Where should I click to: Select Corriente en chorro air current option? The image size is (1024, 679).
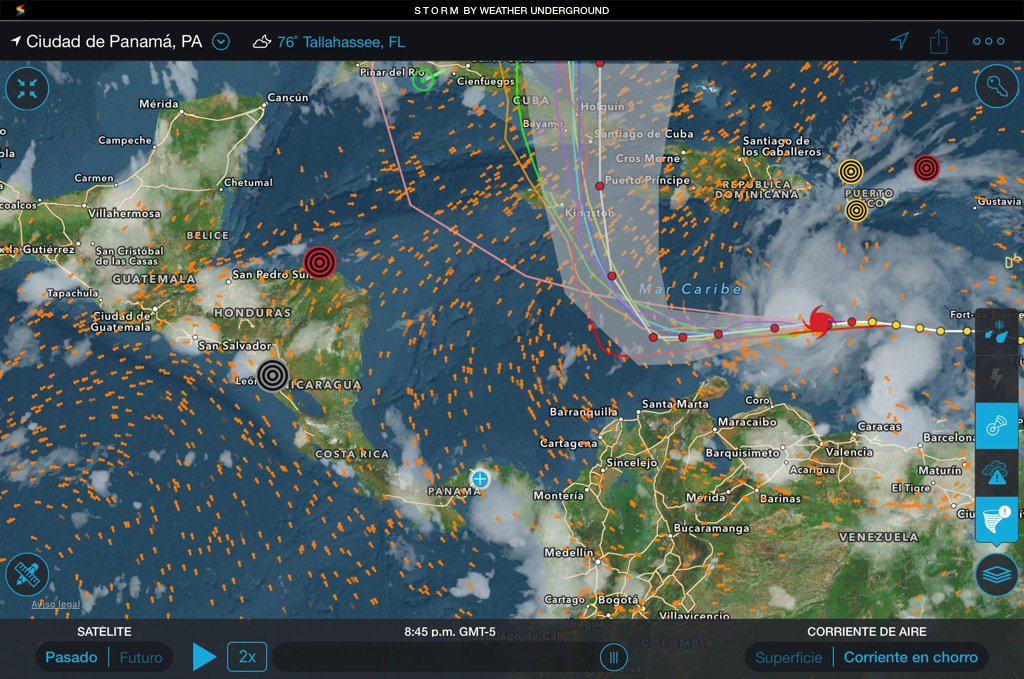coord(910,657)
